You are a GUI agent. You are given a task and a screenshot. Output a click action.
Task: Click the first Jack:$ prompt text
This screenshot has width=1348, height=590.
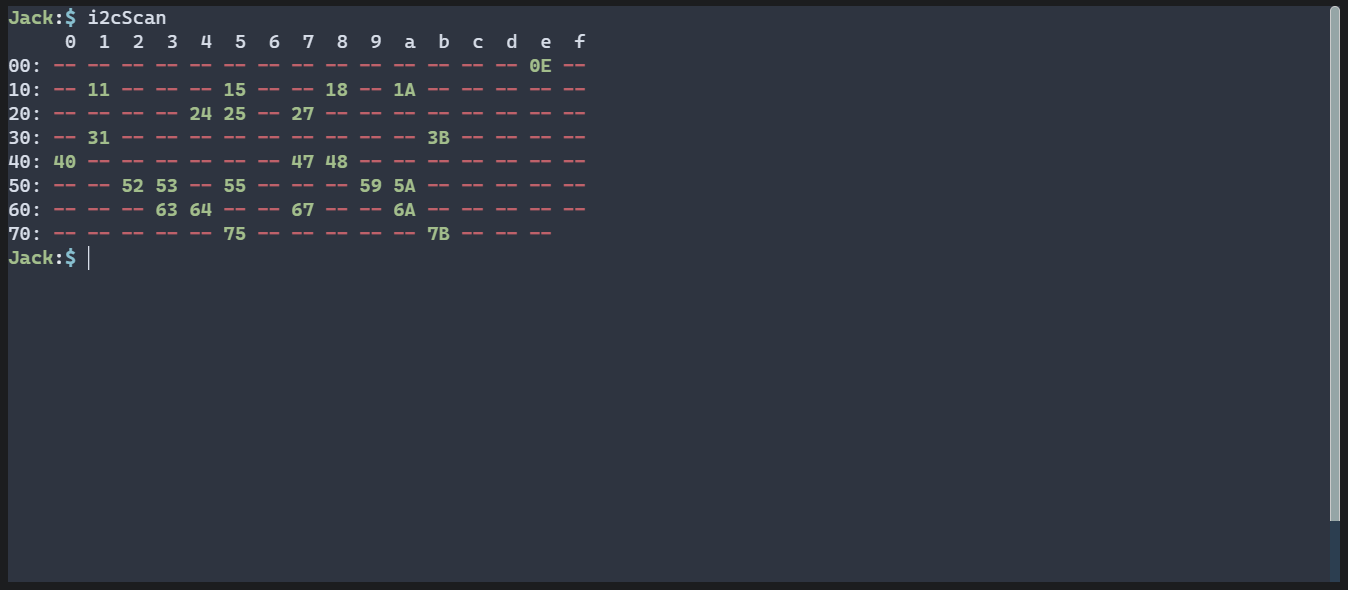[x=42, y=18]
